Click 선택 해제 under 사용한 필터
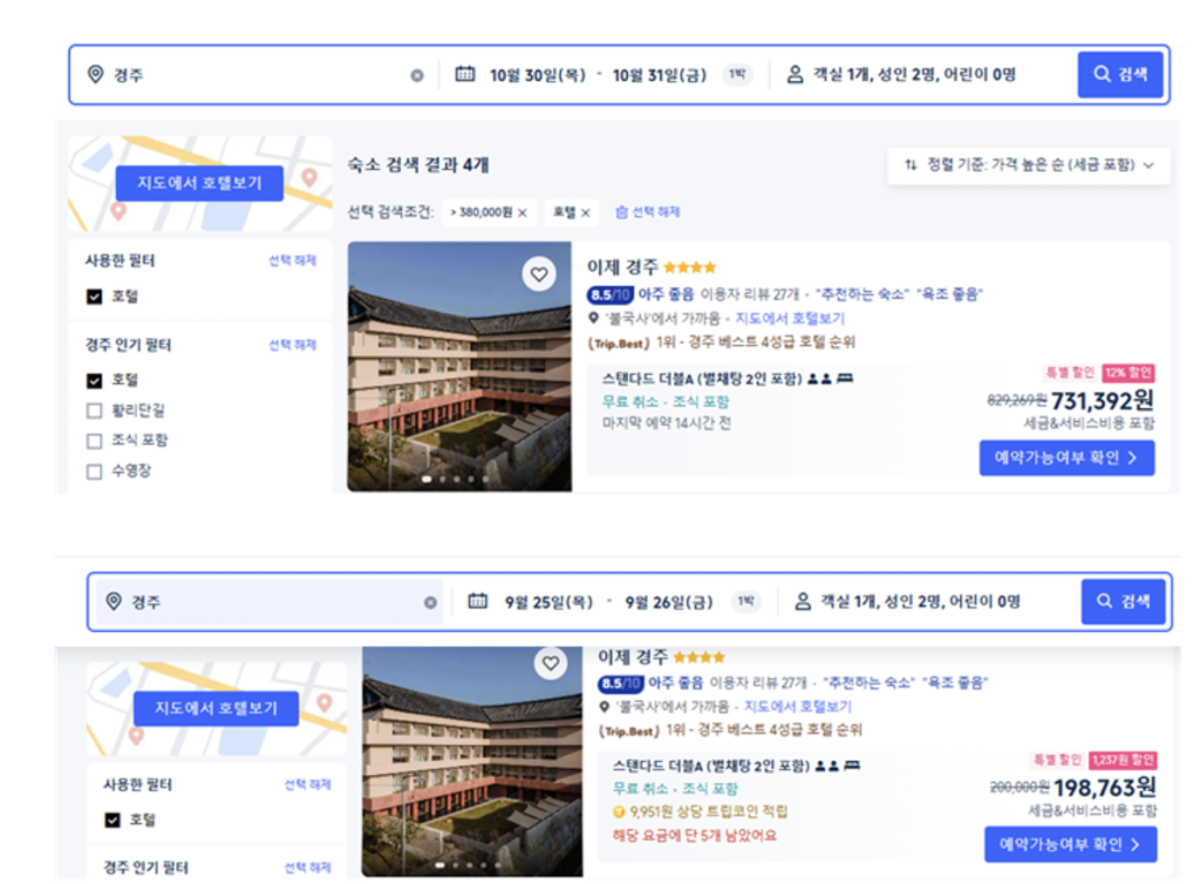The image size is (1200, 884). click(293, 260)
